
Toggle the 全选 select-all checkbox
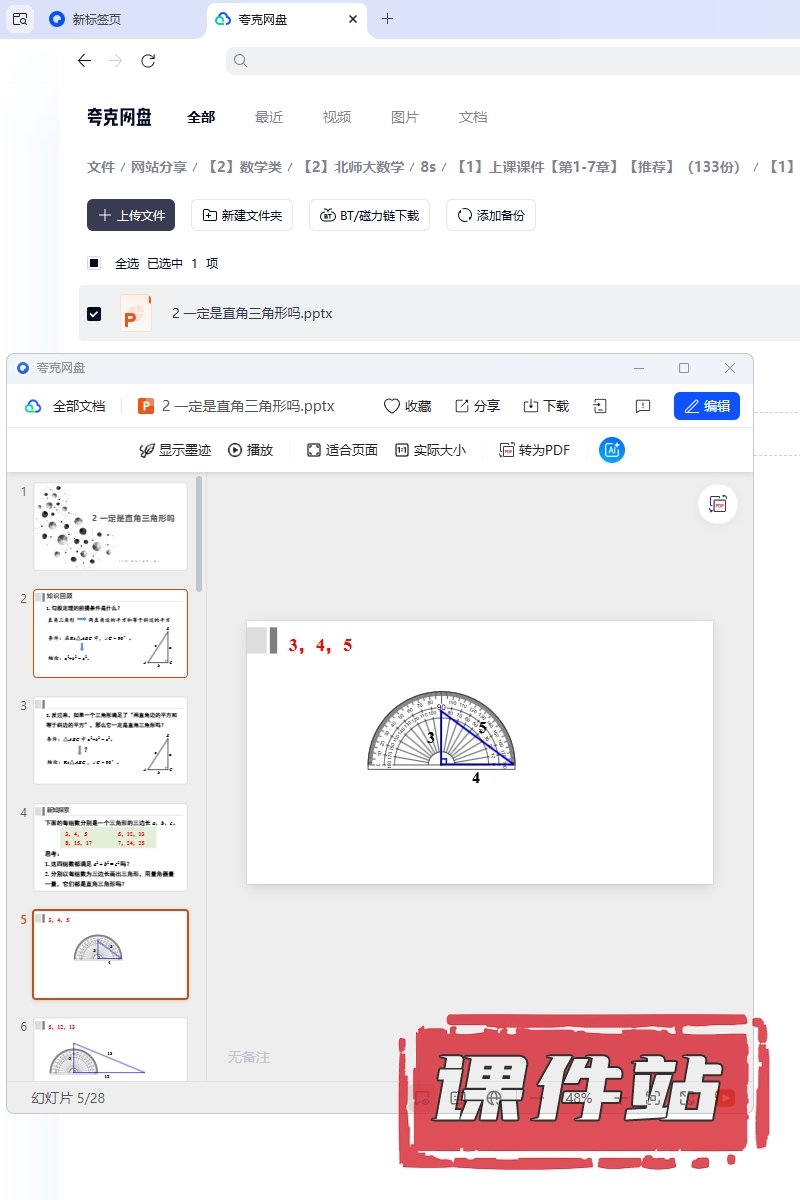tap(94, 263)
